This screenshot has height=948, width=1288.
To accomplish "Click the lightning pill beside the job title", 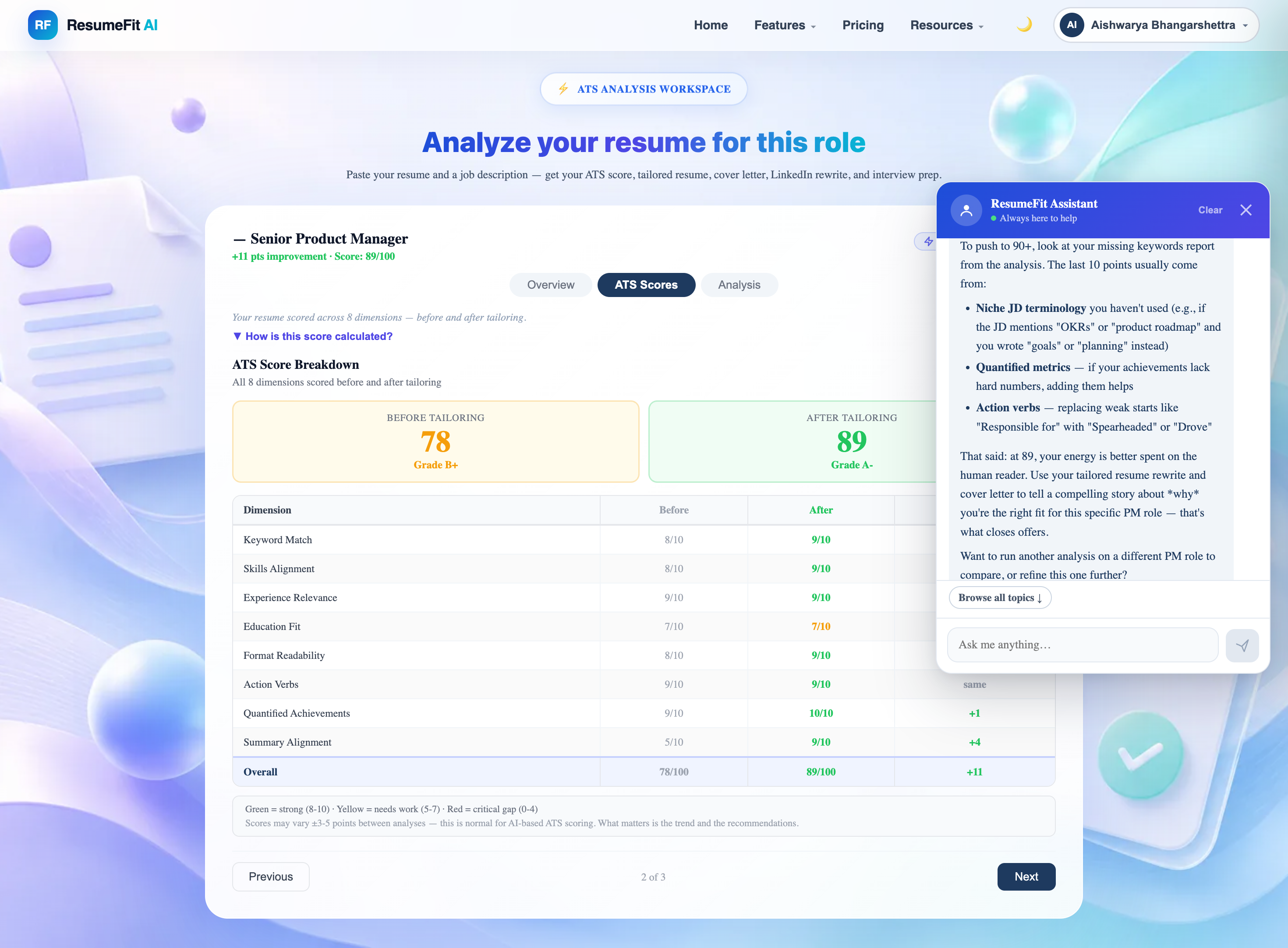I will click(925, 241).
